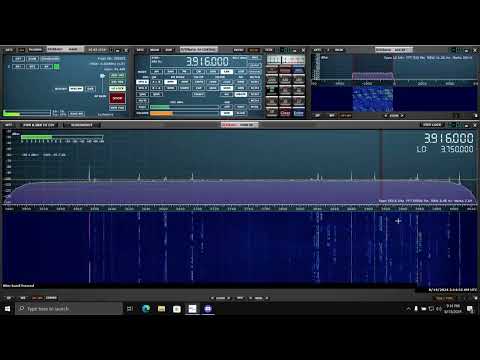Toggle the highlighted button right of the volume slider

coord(226,113)
